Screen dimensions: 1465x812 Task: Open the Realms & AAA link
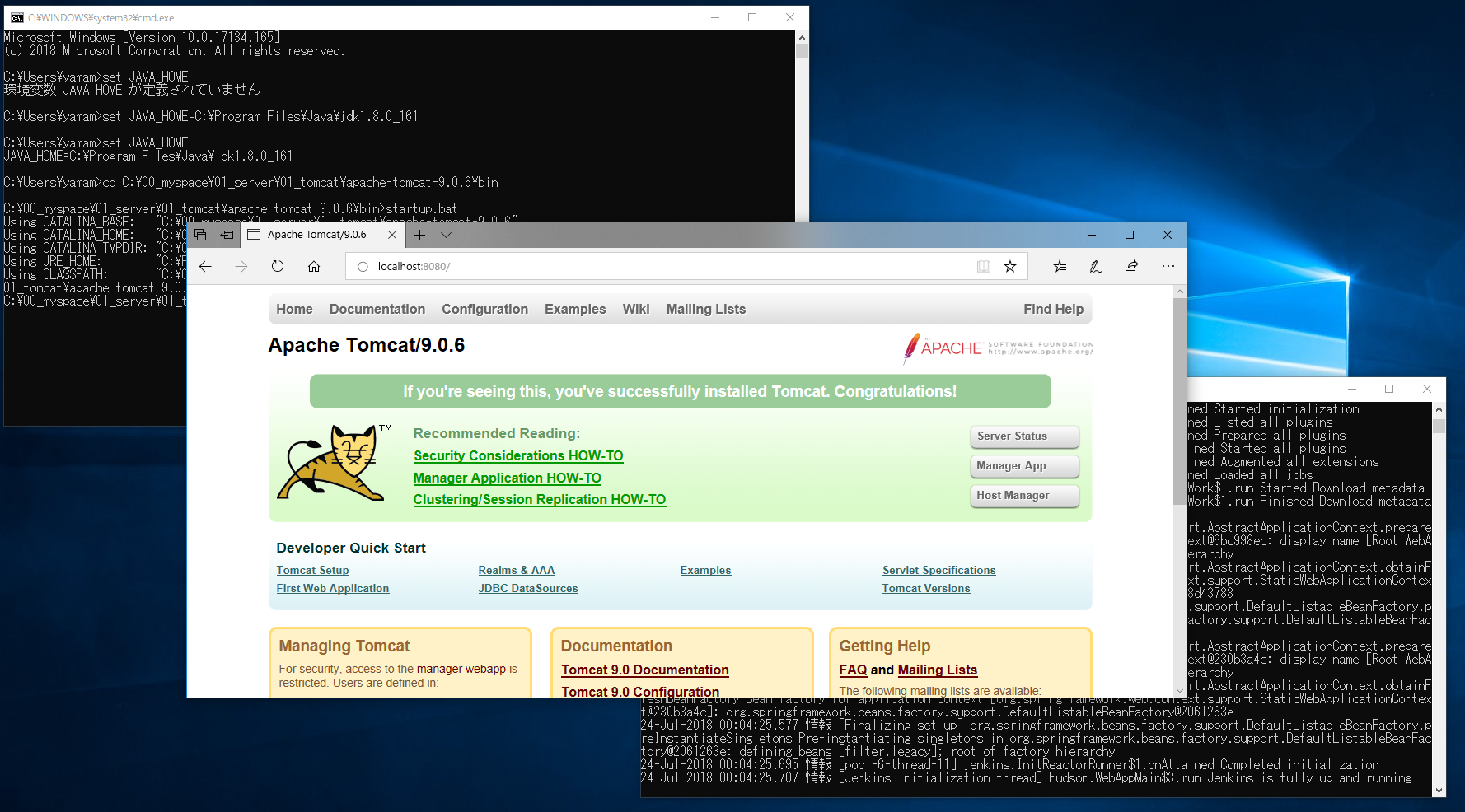[x=517, y=570]
